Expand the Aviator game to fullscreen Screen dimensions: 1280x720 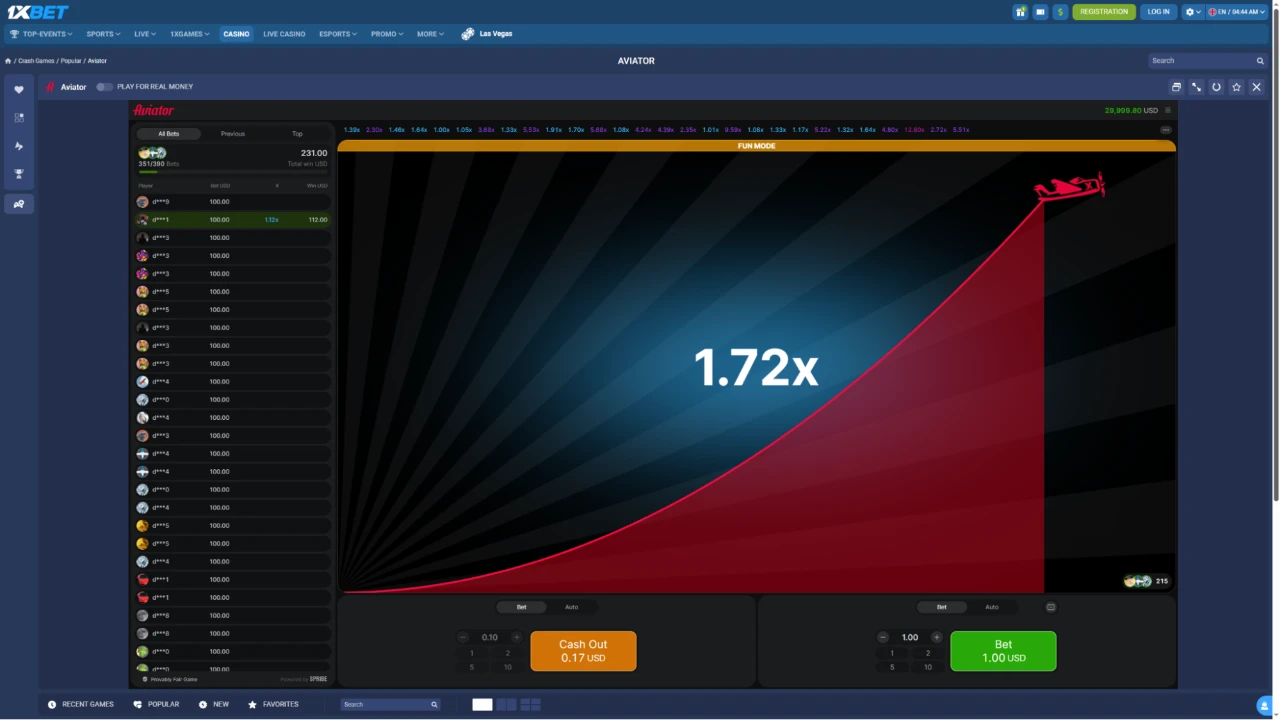tap(1196, 87)
